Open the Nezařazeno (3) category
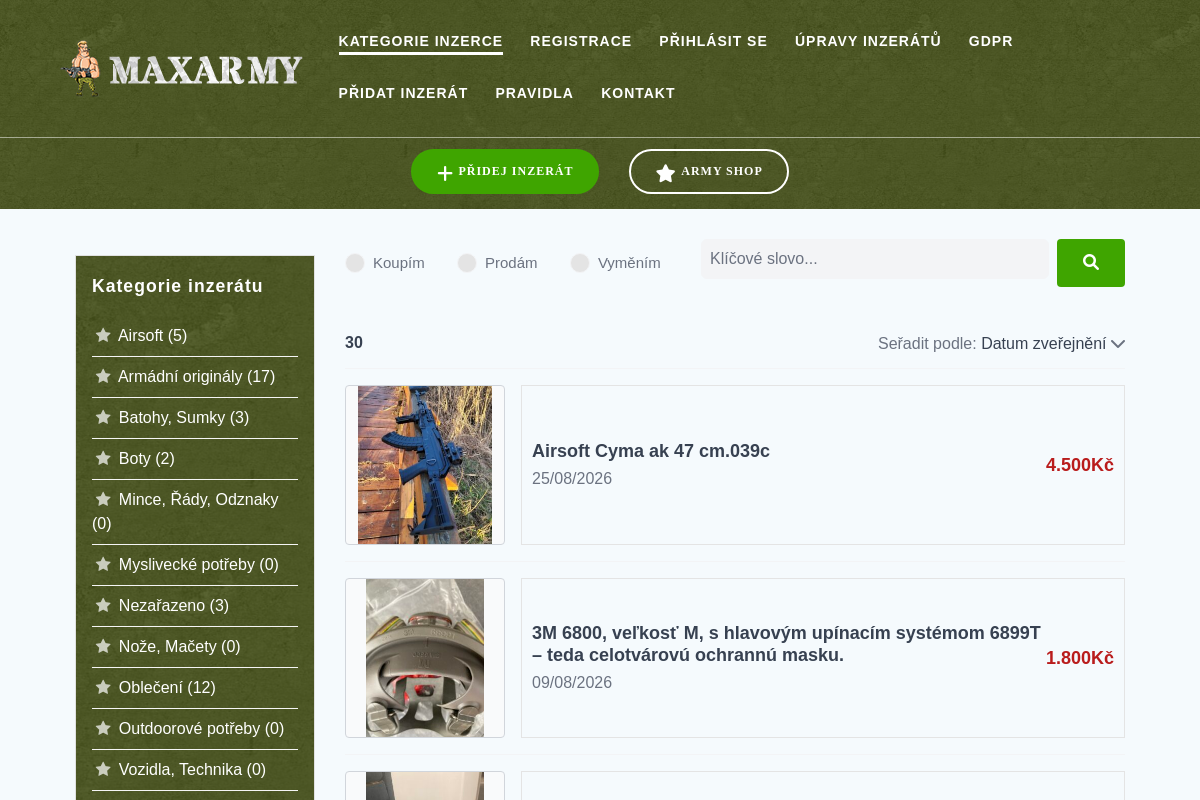 [x=174, y=605]
